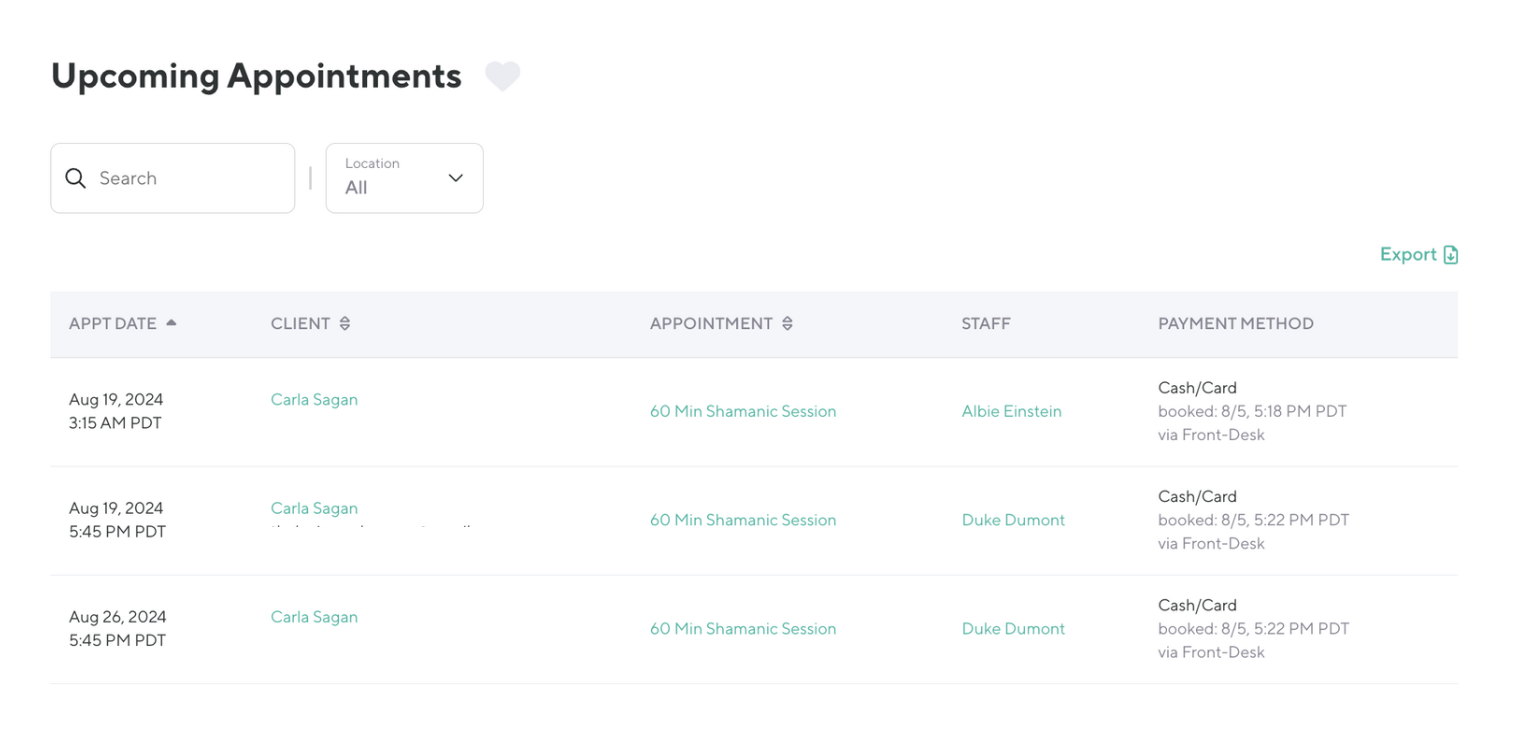Click the Appointment column sort arrows icon
Viewport: 1522px width, 746px height.
[787, 324]
